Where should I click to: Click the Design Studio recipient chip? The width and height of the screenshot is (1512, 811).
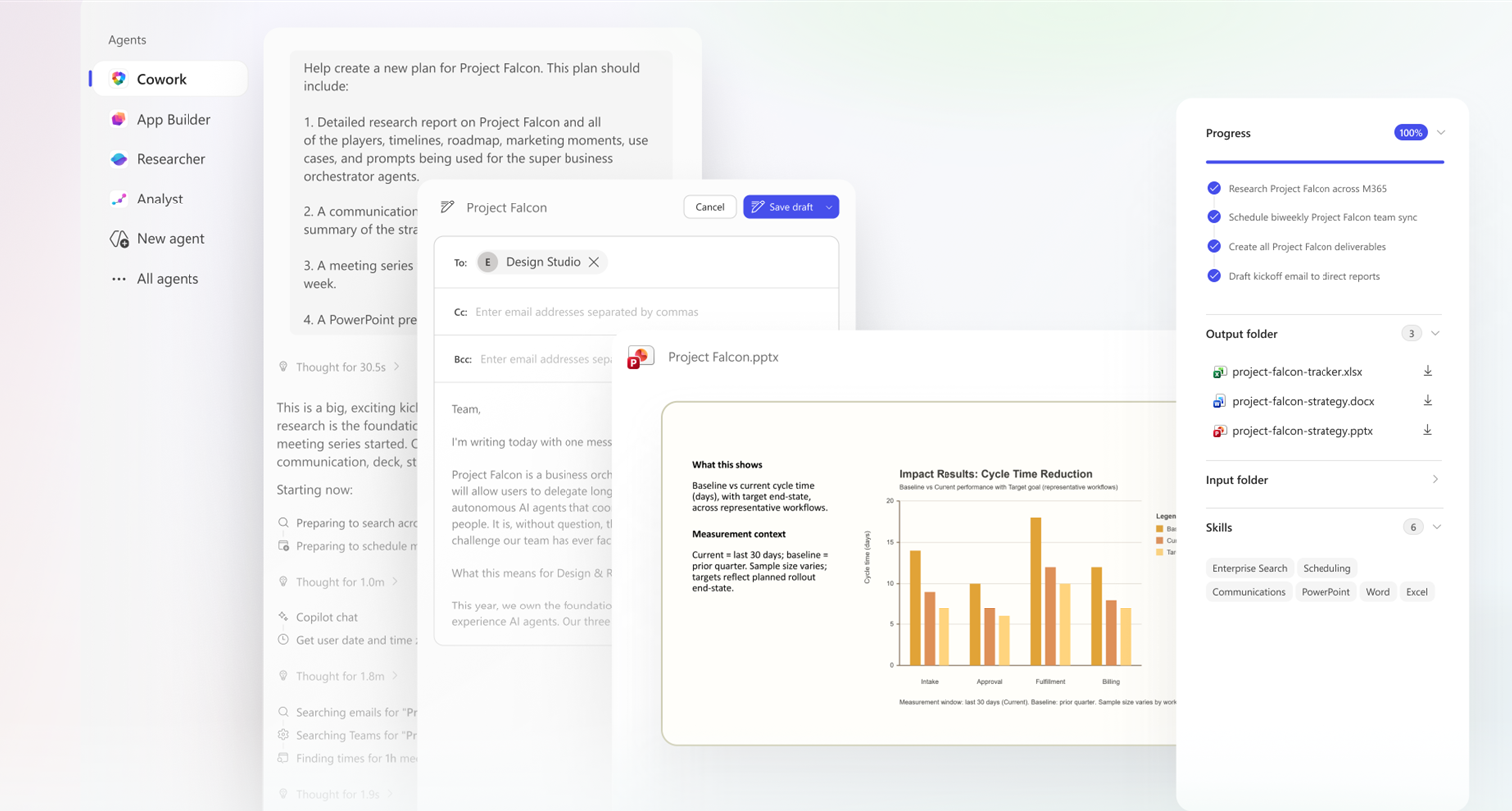542,262
